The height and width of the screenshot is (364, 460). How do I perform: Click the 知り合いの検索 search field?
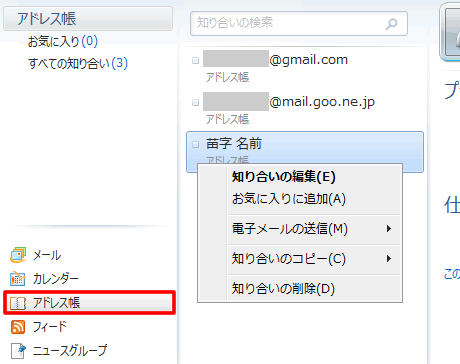click(299, 23)
